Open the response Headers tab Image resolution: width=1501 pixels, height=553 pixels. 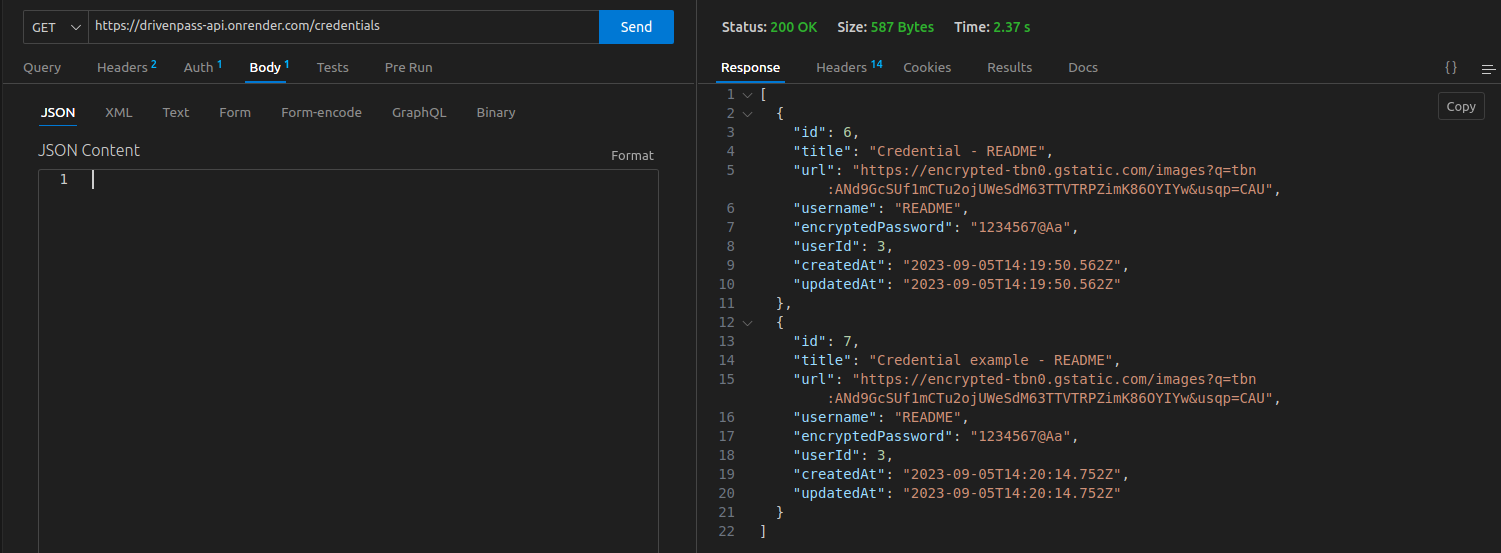coord(849,67)
